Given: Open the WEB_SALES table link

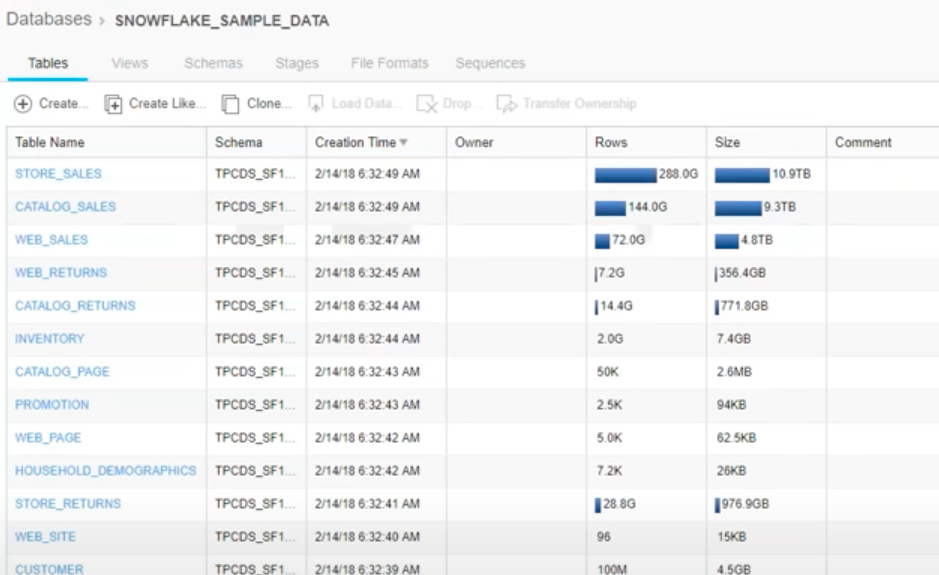Looking at the screenshot, I should coord(51,240).
